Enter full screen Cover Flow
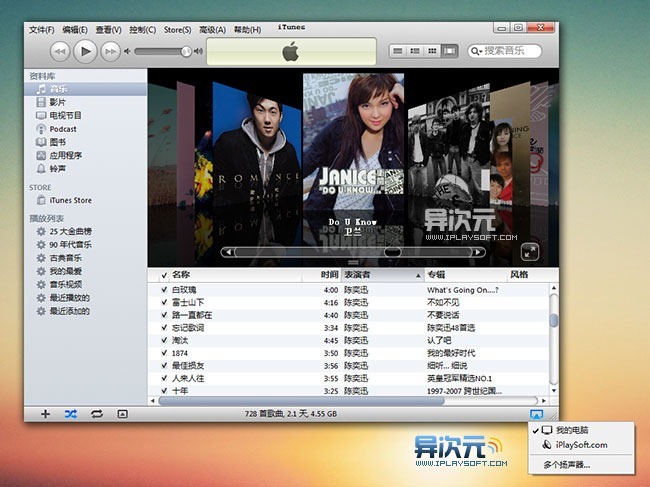 tap(530, 252)
